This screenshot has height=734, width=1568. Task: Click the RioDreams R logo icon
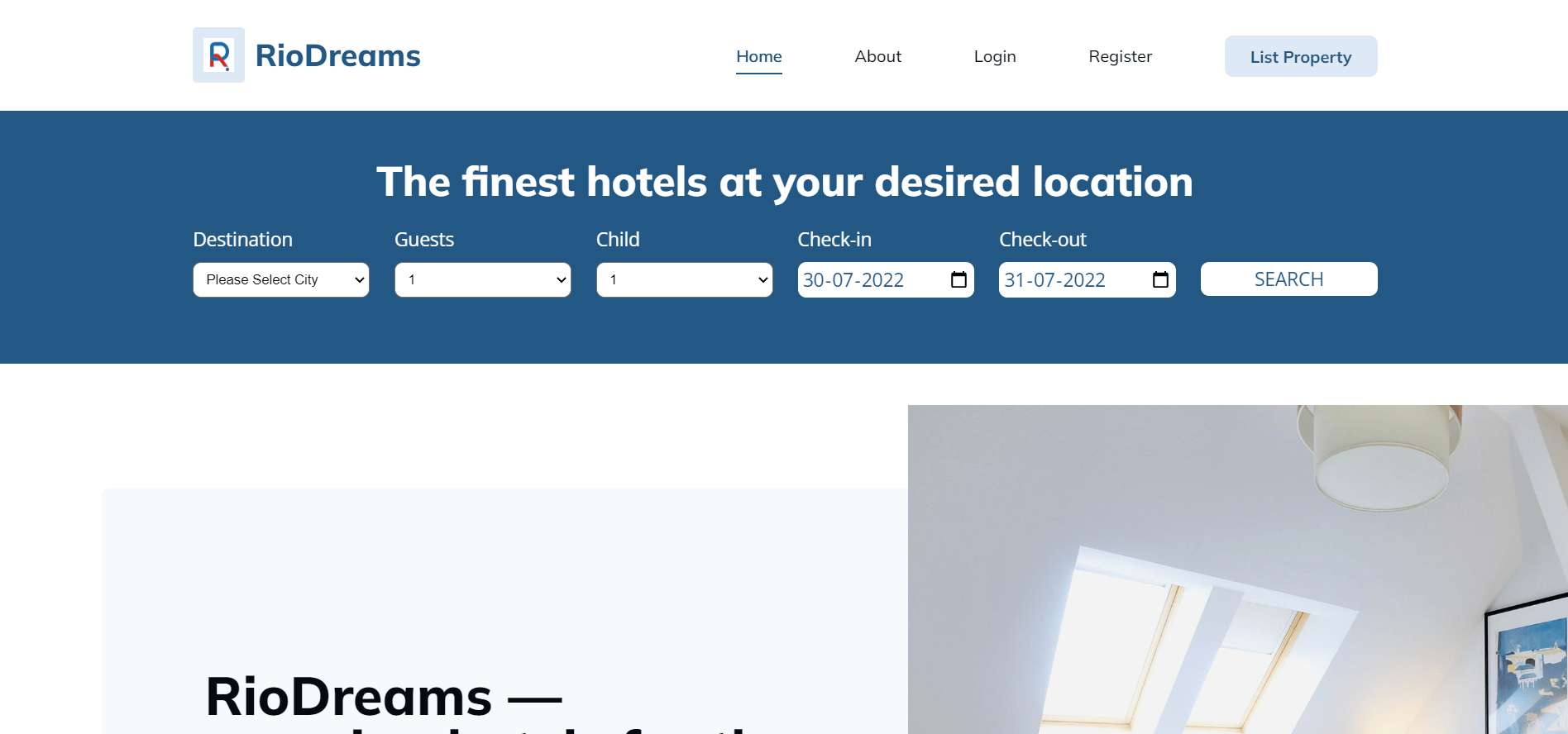pyautogui.click(x=218, y=55)
